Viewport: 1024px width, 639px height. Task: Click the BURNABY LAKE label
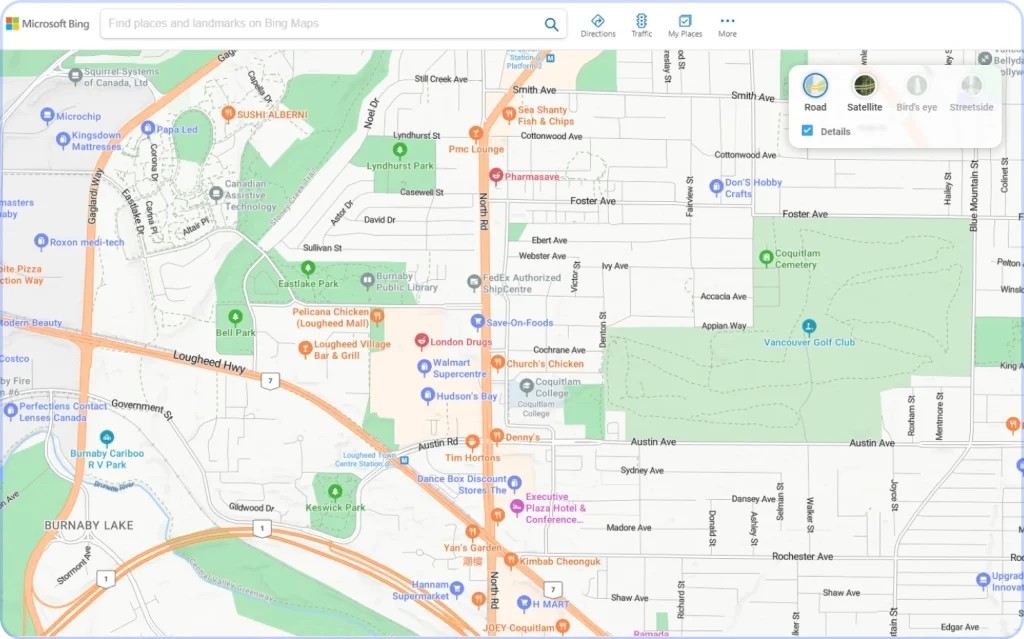[89, 525]
